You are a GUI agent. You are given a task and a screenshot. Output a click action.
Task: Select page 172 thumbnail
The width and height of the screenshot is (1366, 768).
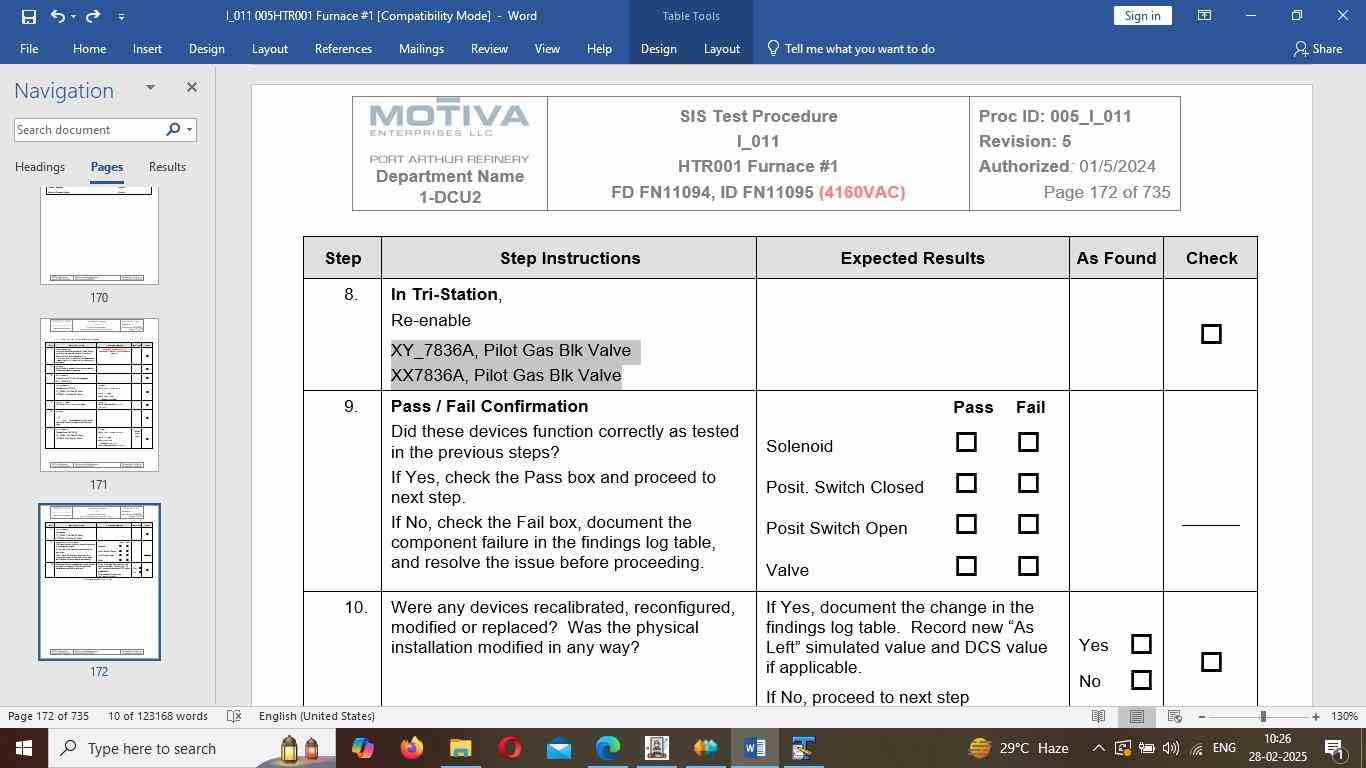click(x=99, y=582)
